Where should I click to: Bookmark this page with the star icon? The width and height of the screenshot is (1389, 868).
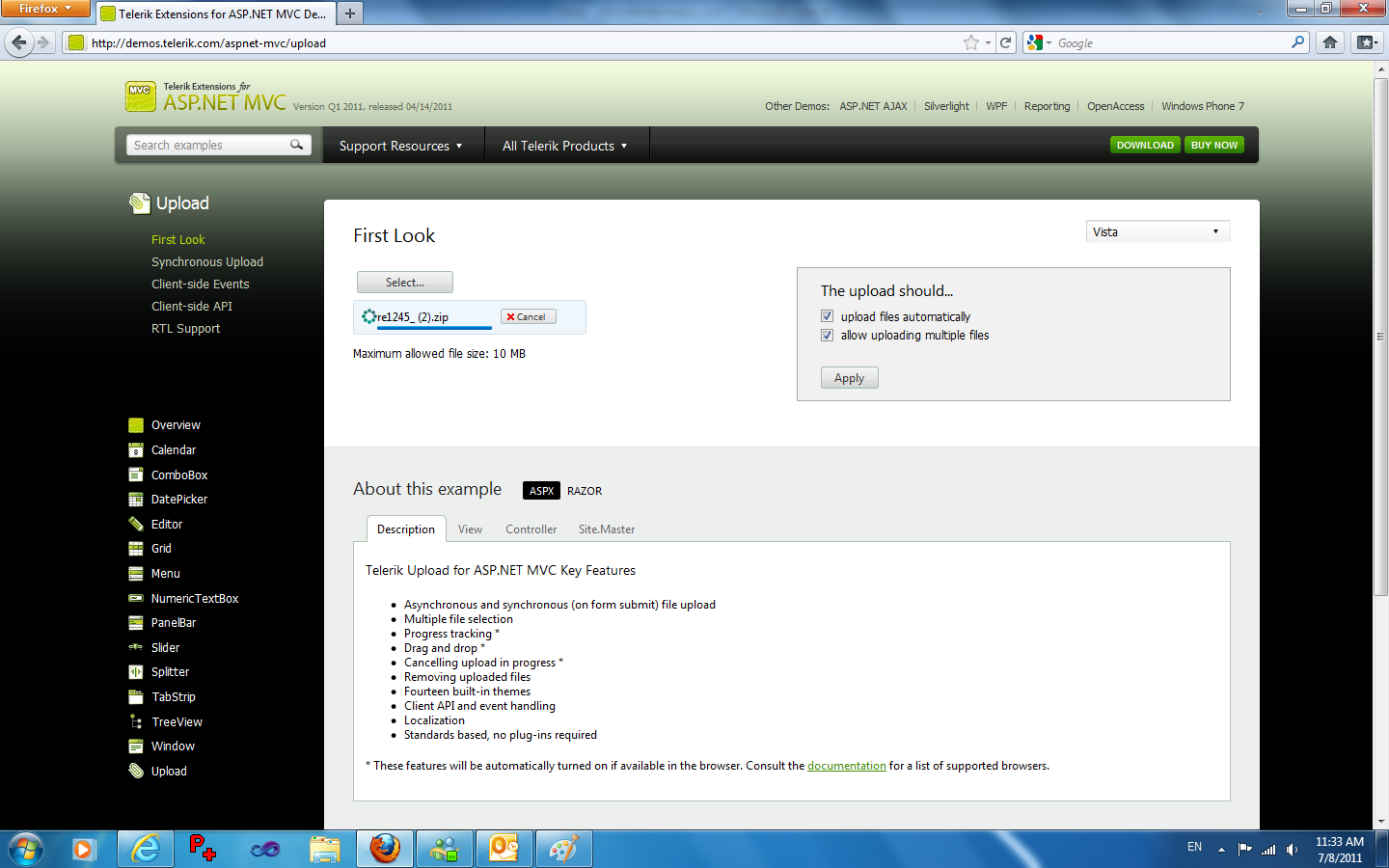(971, 42)
